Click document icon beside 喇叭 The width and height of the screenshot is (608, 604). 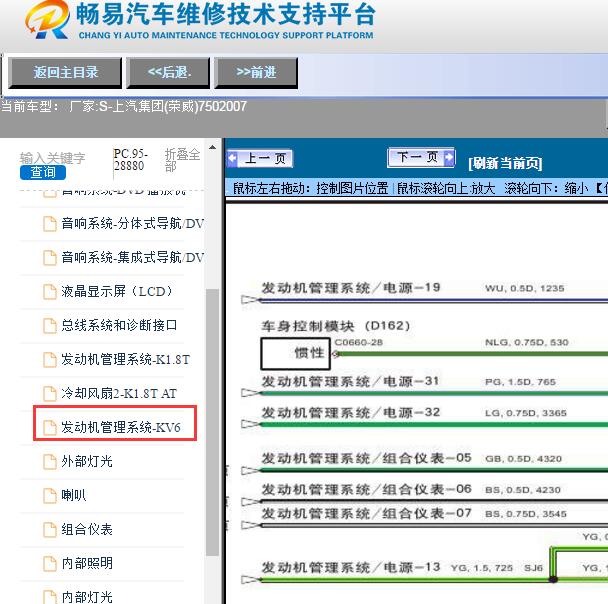[50, 496]
